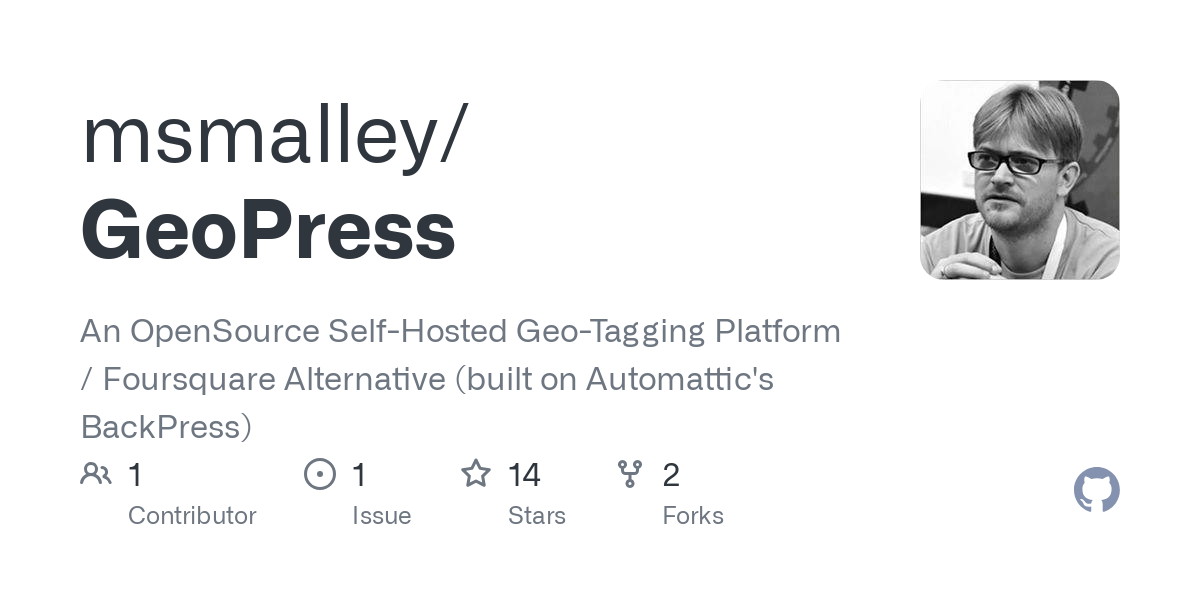The image size is (1200, 600).
Task: Click the 14 stars count
Action: pyautogui.click(x=524, y=475)
